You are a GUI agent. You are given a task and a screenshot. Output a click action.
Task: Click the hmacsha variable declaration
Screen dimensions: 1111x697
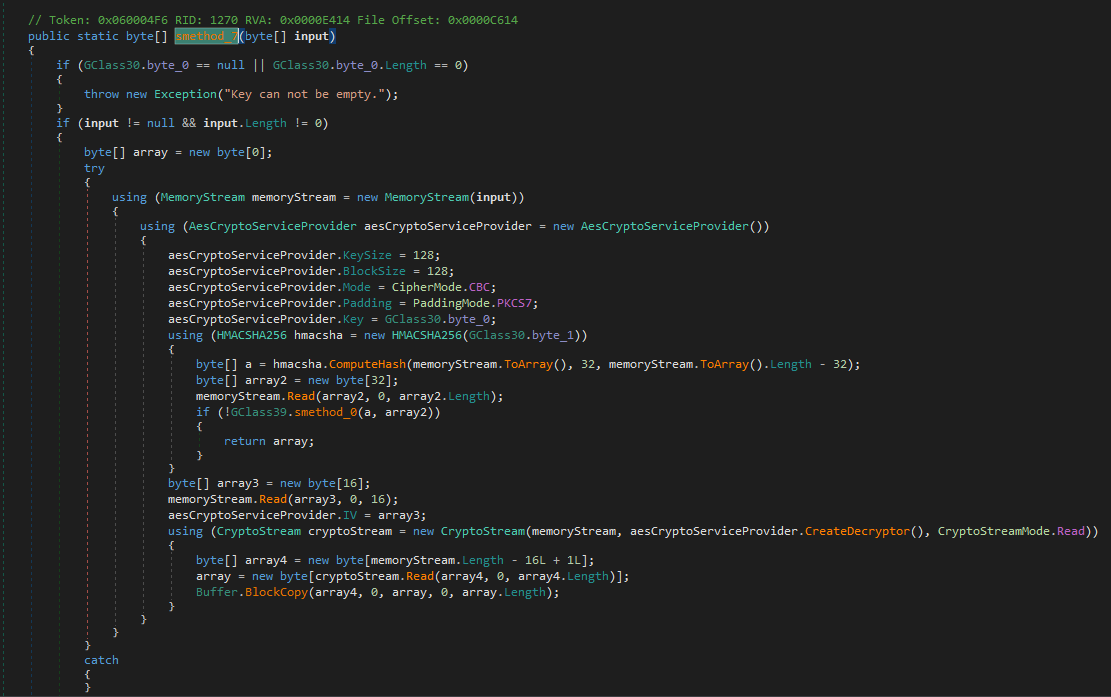point(318,336)
